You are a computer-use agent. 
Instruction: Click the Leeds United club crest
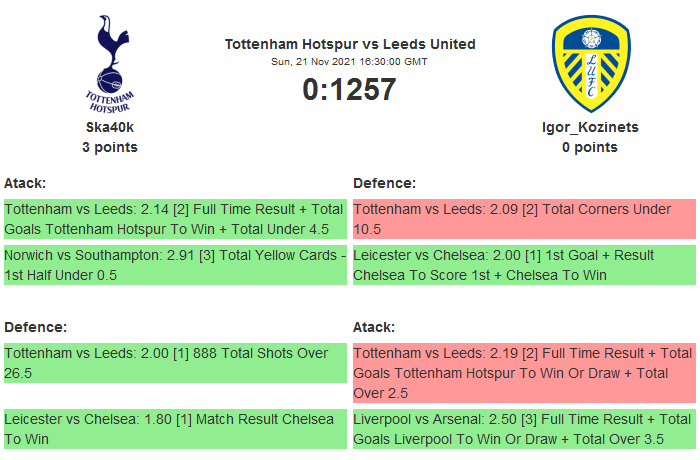pyautogui.click(x=590, y=63)
